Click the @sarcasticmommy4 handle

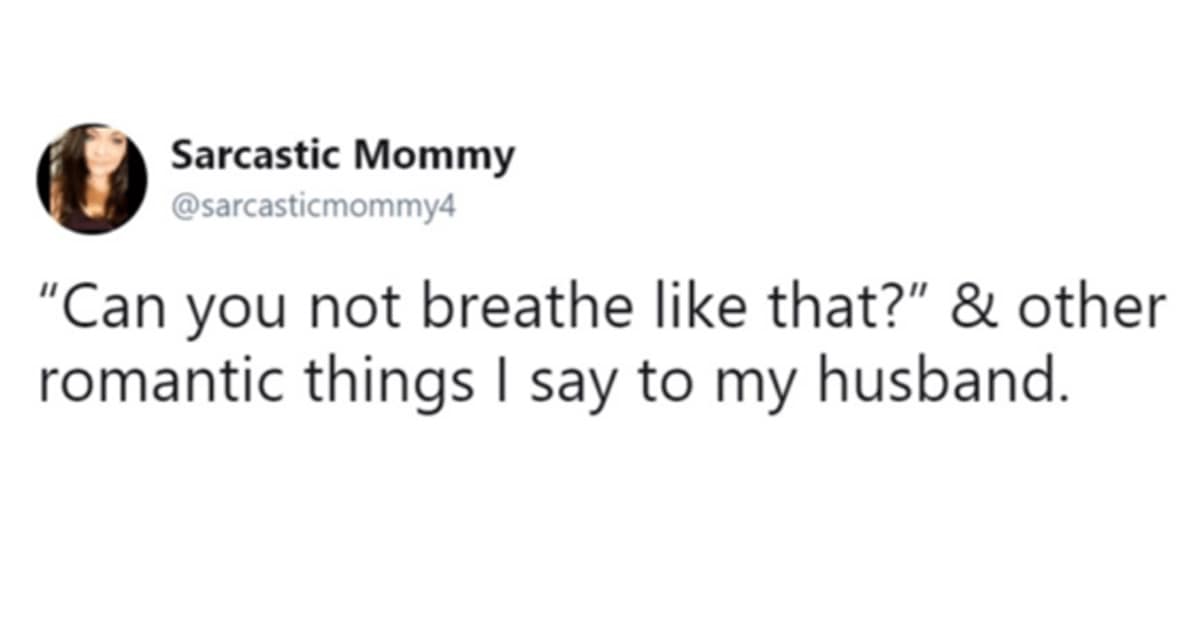pyautogui.click(x=313, y=208)
